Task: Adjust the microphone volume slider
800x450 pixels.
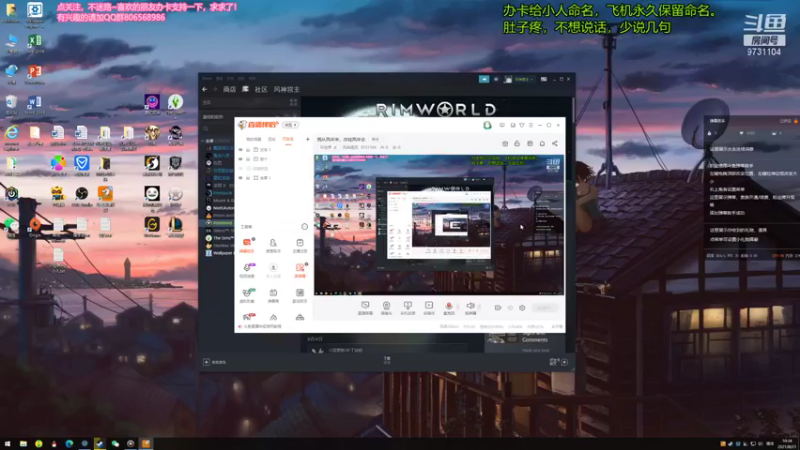Action: point(458,307)
